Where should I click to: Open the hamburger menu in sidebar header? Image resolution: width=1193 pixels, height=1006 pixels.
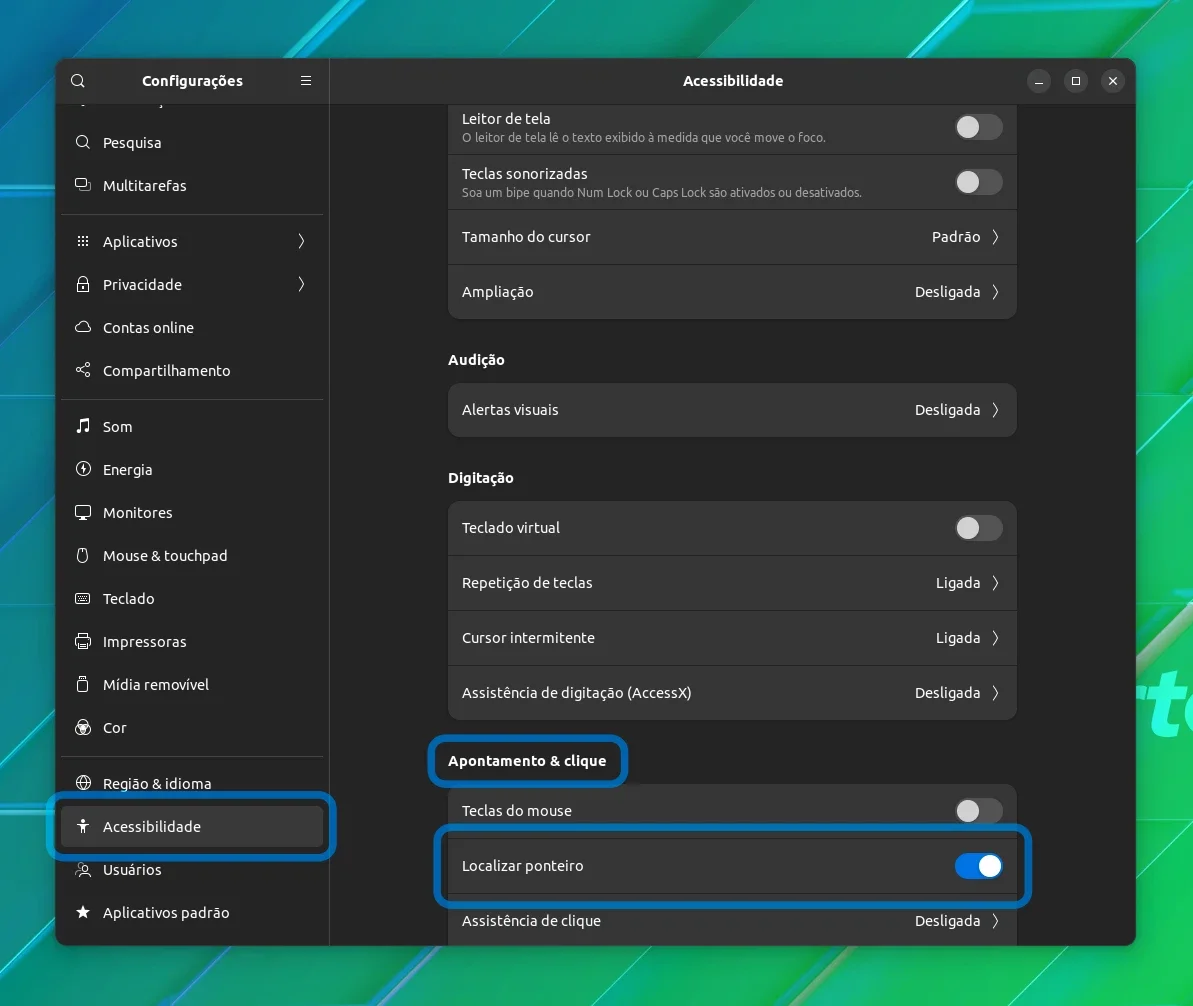306,81
